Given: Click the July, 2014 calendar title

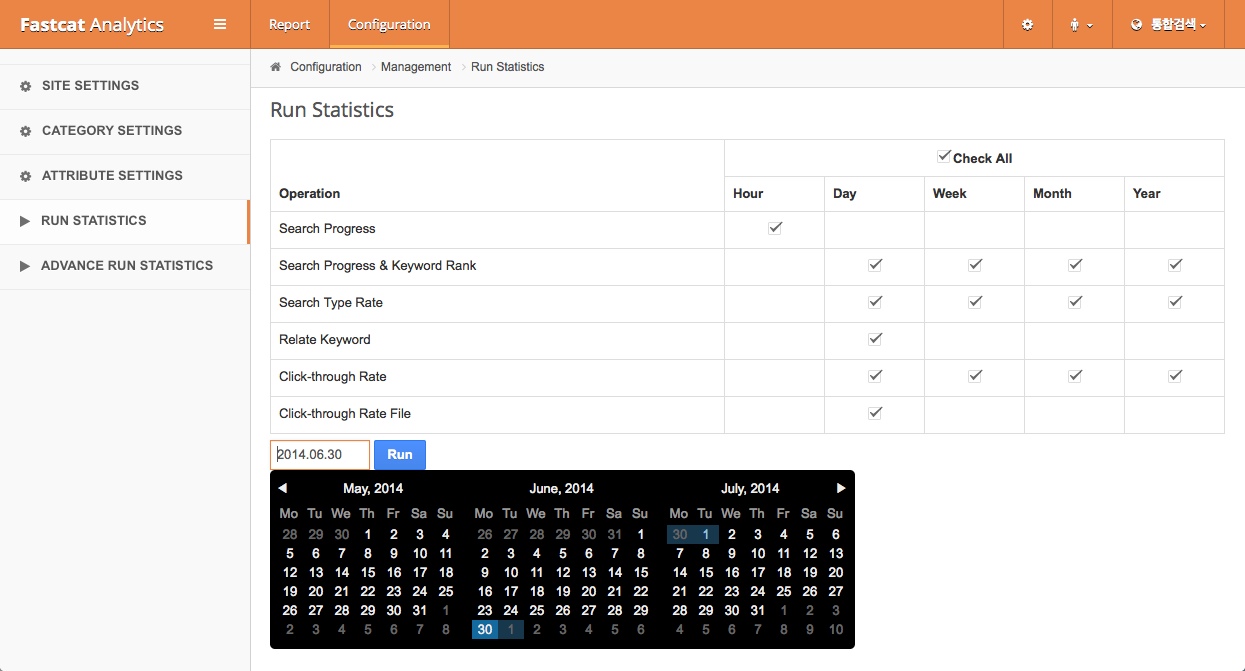Looking at the screenshot, I should pos(750,489).
